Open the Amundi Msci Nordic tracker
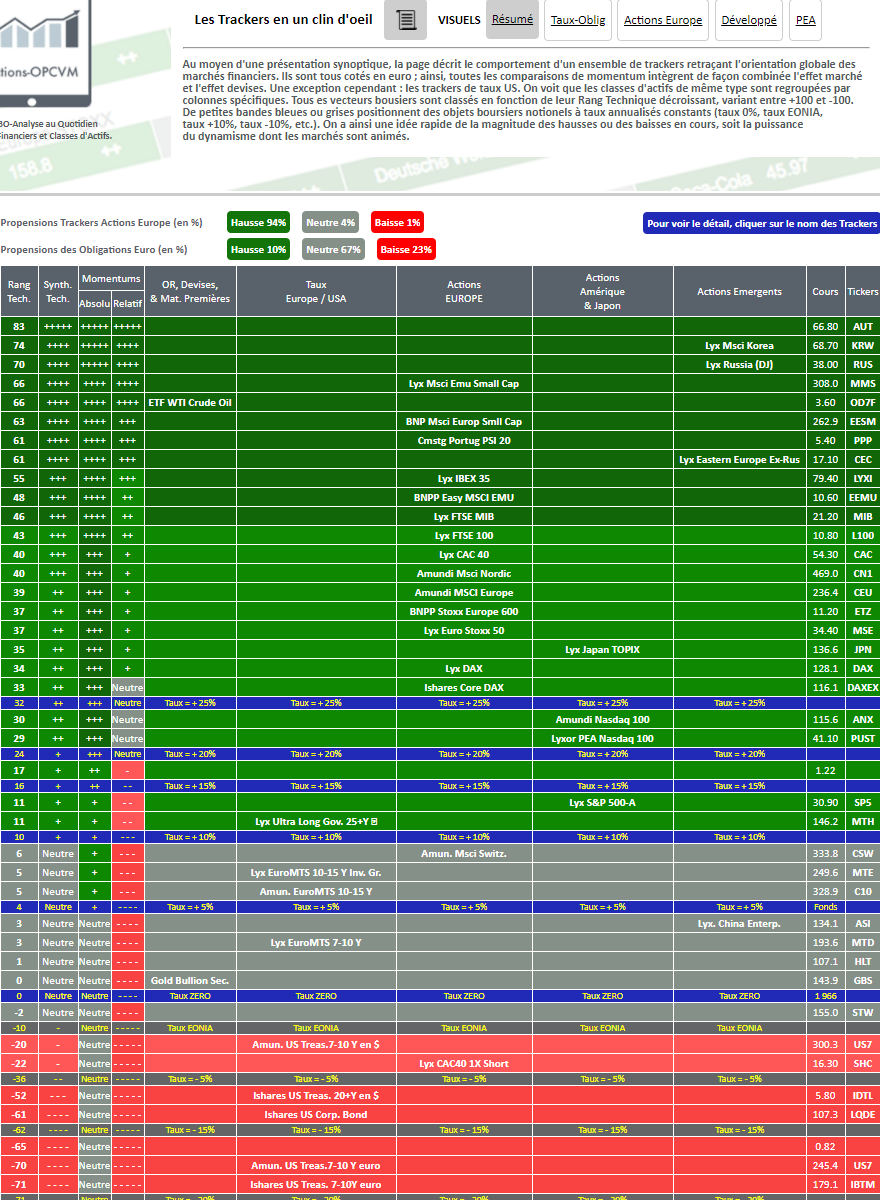This screenshot has height=1200, width=880. pyautogui.click(x=464, y=573)
